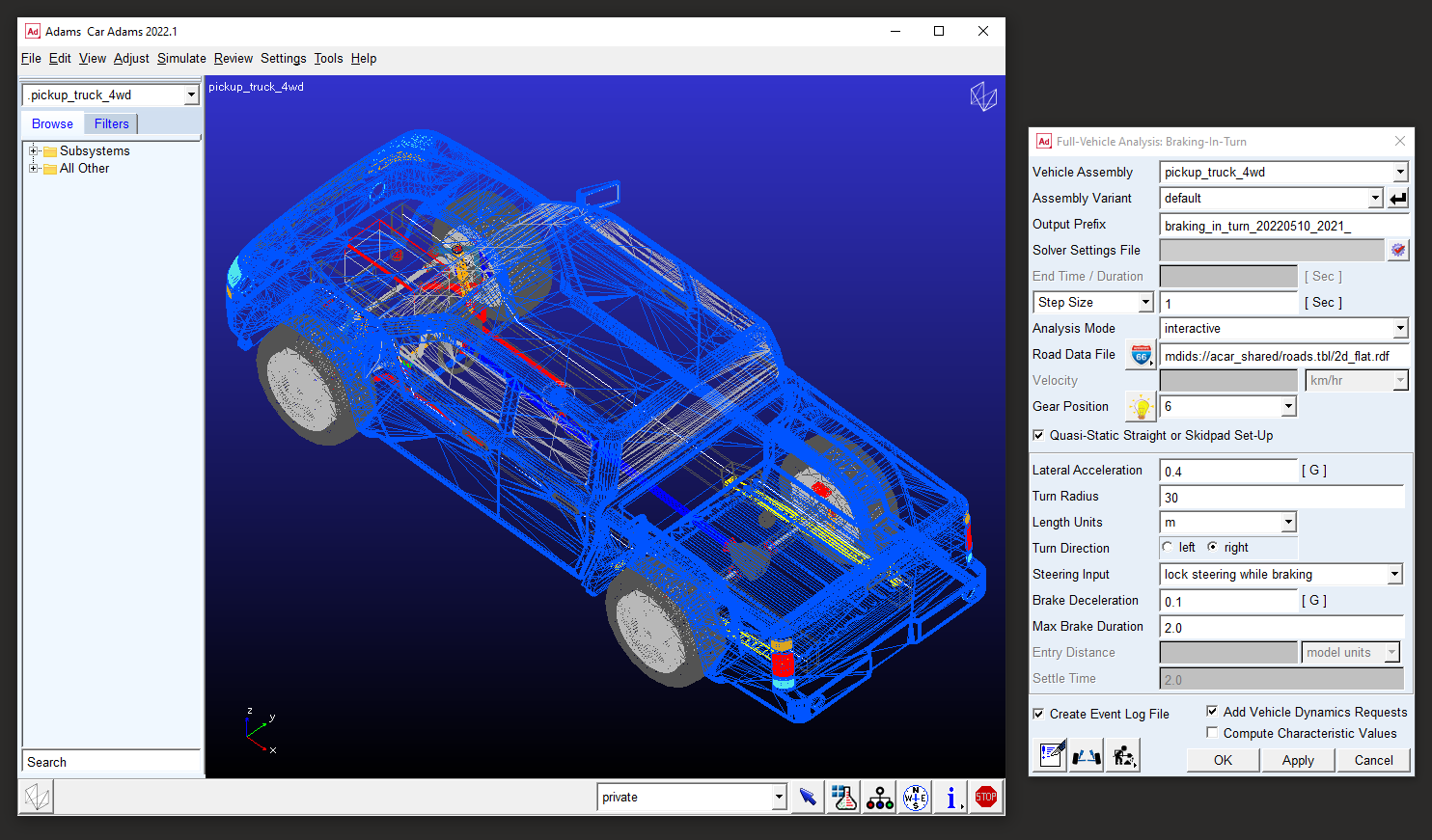The height and width of the screenshot is (840, 1432).
Task: Expand the Subsystems tree node
Action: [x=34, y=150]
